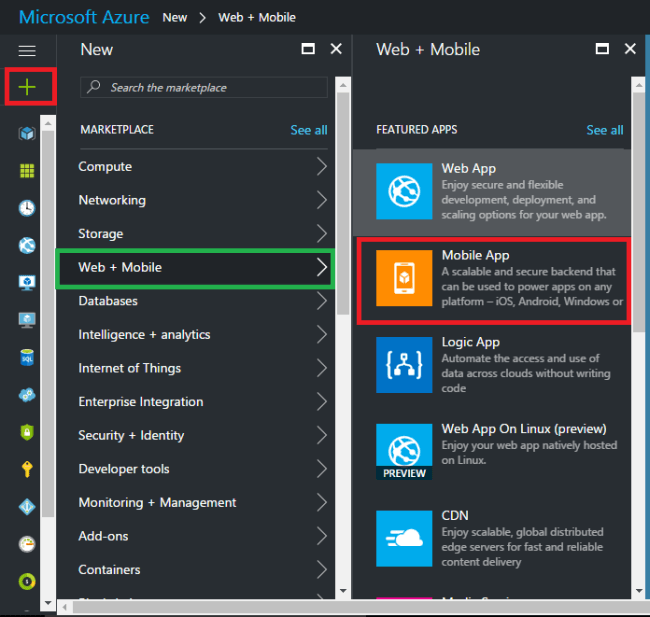Open the Security Center green shield icon
The image size is (650, 617).
pyautogui.click(x=27, y=432)
